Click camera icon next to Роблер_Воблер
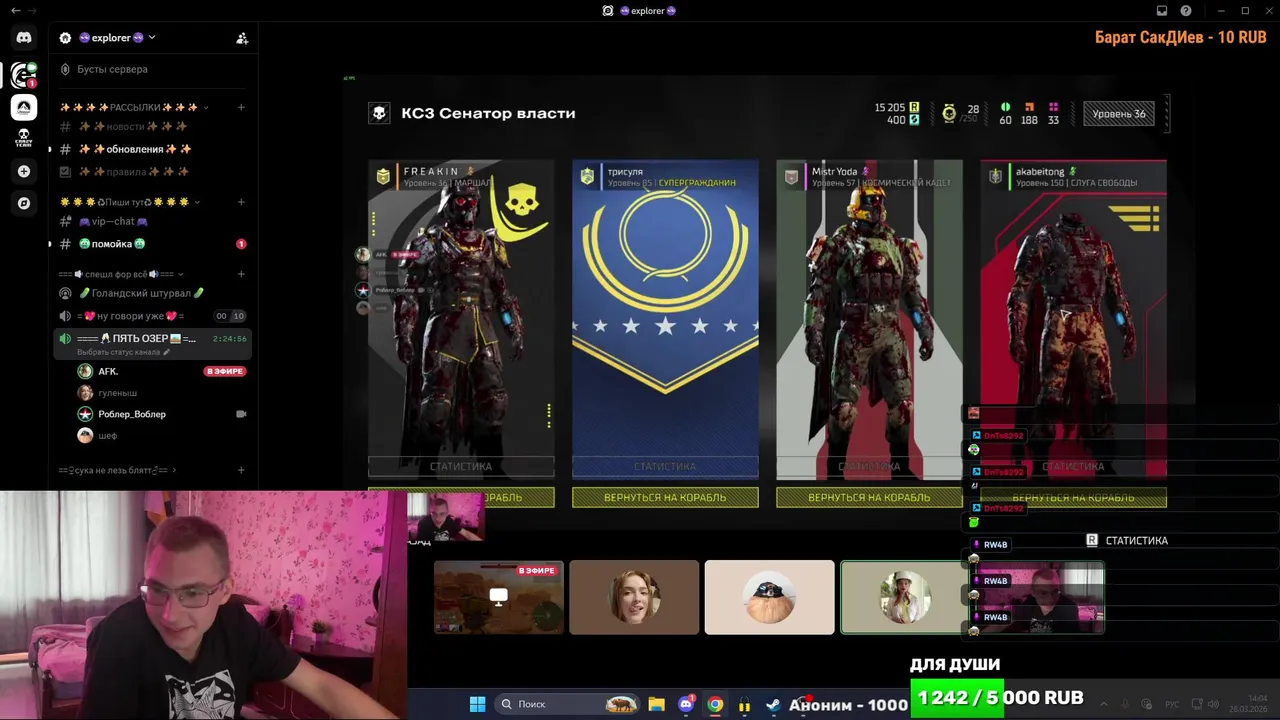1280x720 pixels. coord(241,413)
